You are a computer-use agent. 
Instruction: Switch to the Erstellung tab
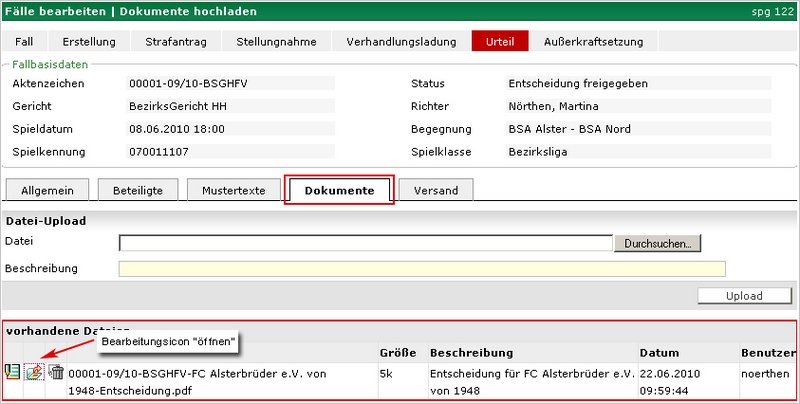89,41
